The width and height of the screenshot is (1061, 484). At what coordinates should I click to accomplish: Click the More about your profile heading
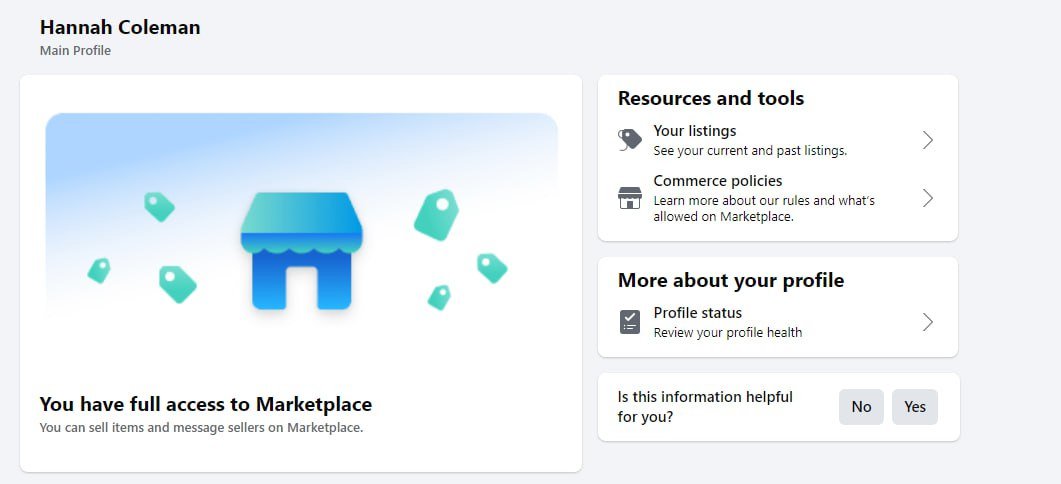click(x=731, y=280)
